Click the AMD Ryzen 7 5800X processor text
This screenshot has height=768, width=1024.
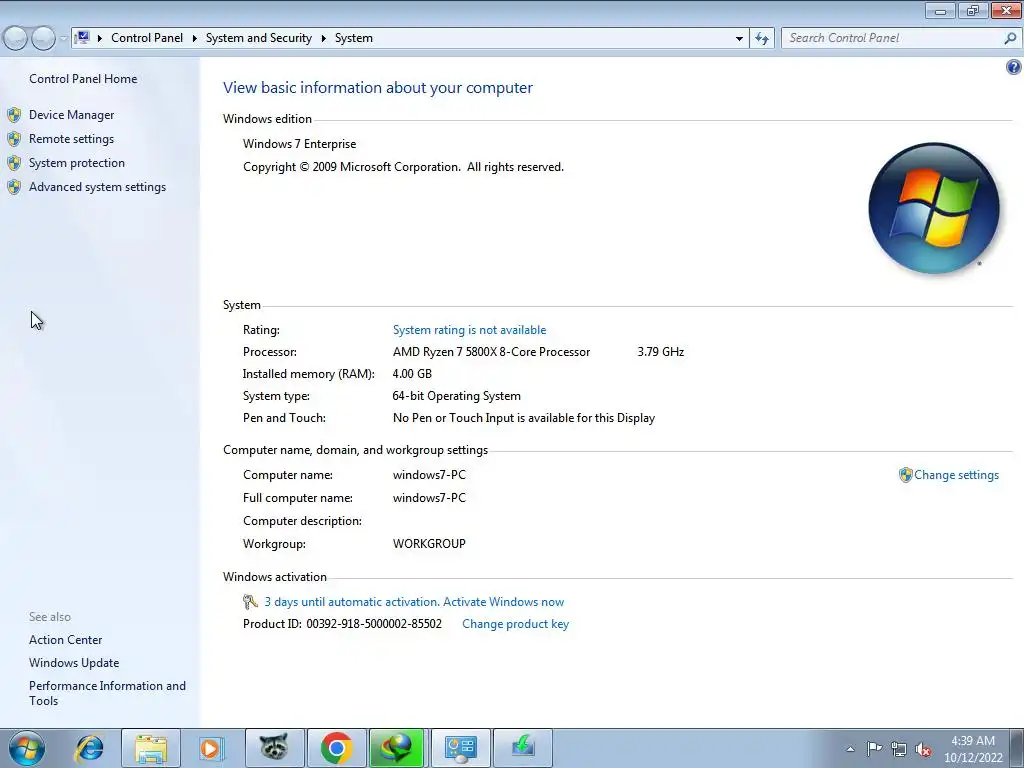point(491,352)
